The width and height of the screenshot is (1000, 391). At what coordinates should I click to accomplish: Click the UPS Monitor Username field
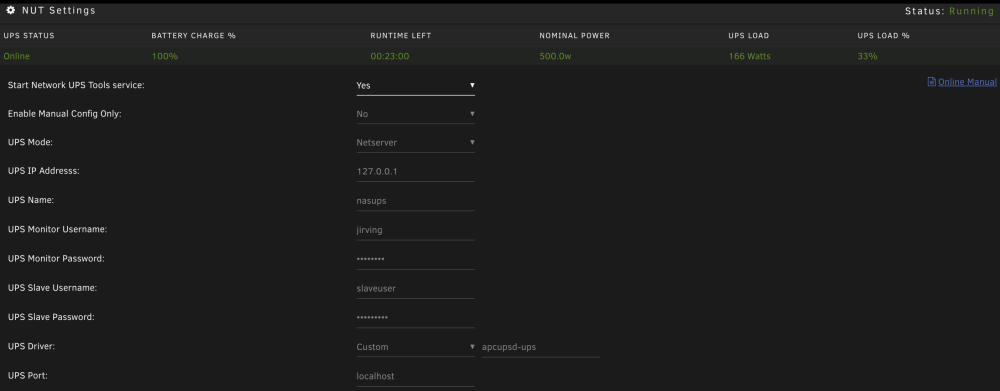(x=415, y=230)
